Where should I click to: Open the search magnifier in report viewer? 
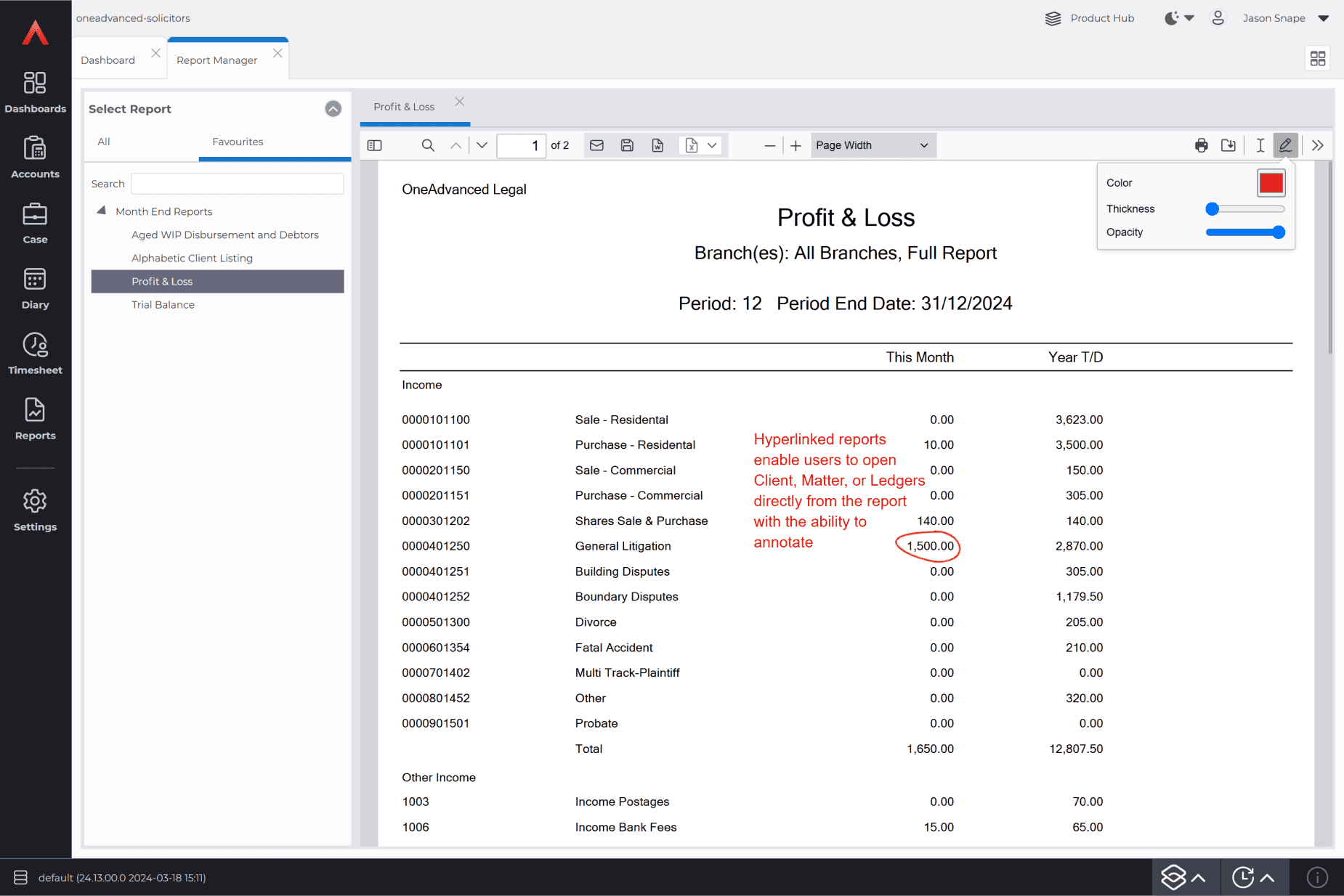point(428,145)
